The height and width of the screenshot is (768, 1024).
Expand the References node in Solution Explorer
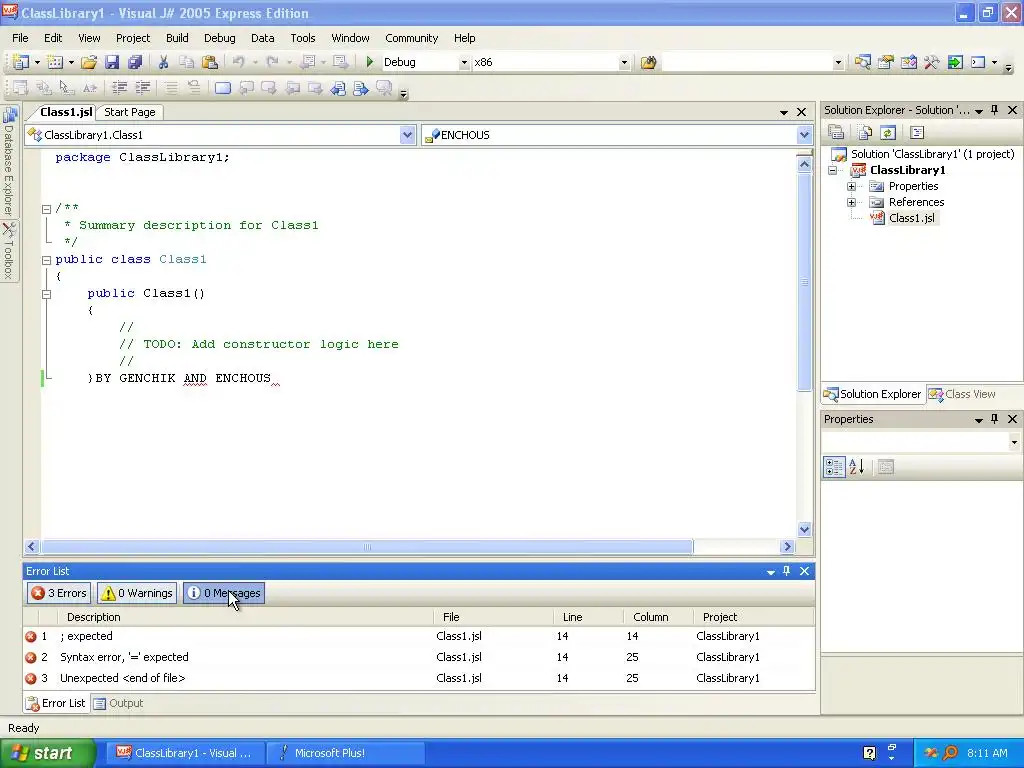852,202
